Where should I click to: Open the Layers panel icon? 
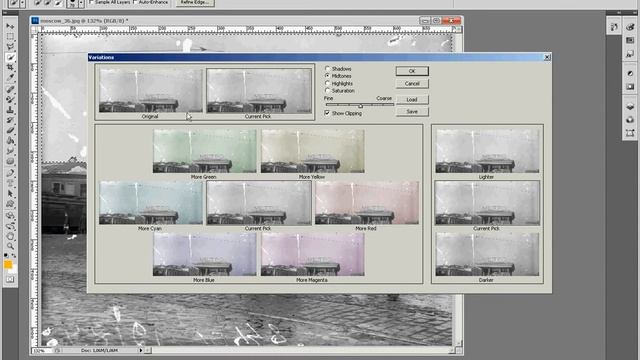coord(630,107)
